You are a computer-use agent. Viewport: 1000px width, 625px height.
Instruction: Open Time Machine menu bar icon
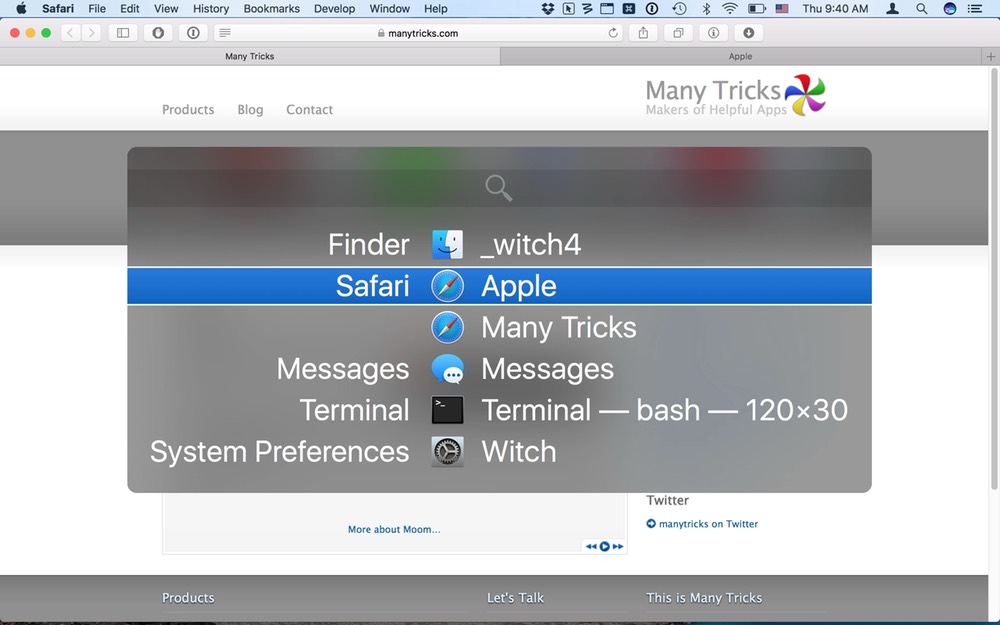click(x=679, y=9)
